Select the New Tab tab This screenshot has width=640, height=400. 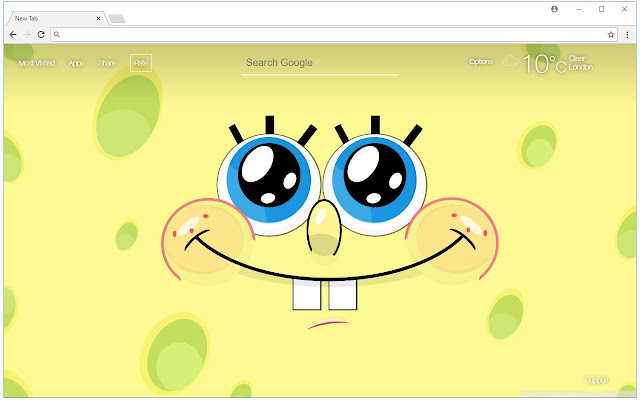pos(56,18)
